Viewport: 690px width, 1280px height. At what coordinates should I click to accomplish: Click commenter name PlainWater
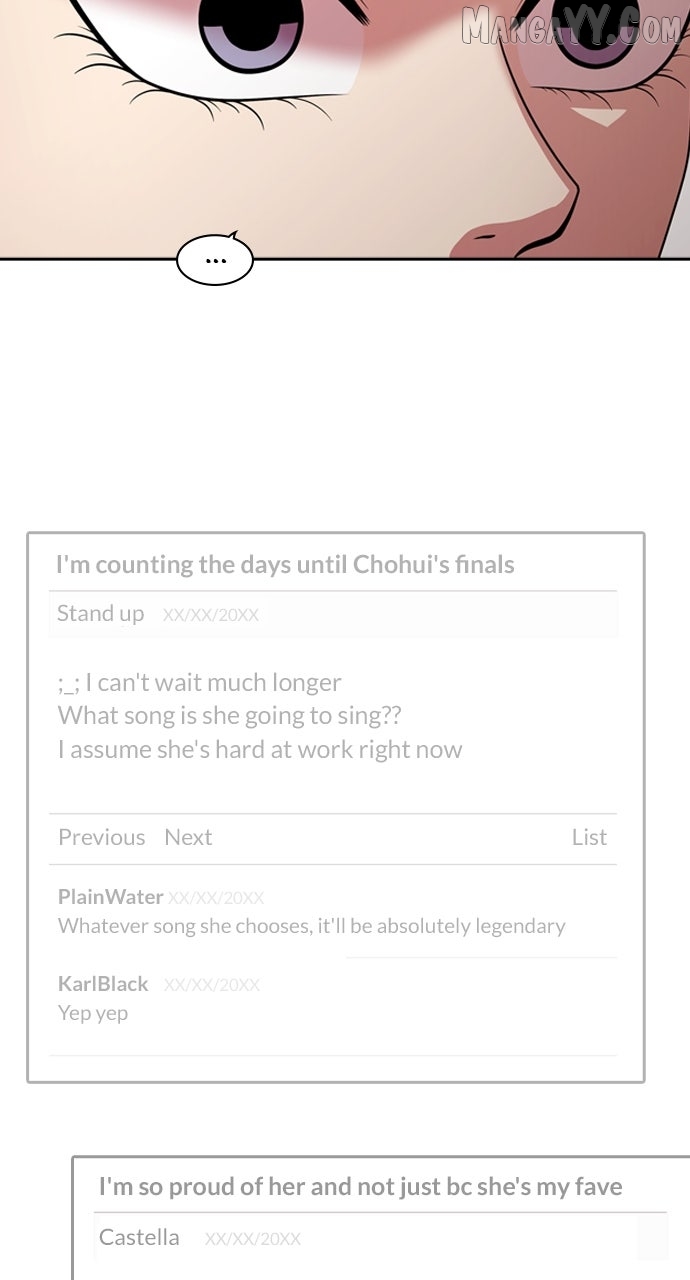(x=110, y=896)
